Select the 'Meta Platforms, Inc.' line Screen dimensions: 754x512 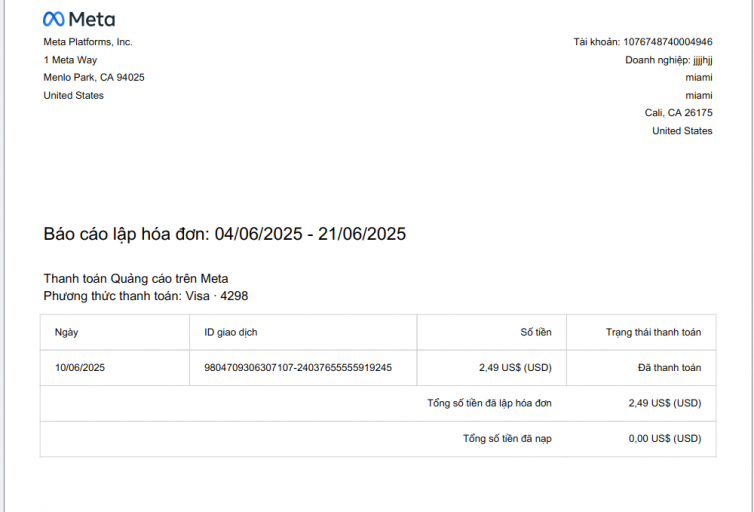click(88, 42)
